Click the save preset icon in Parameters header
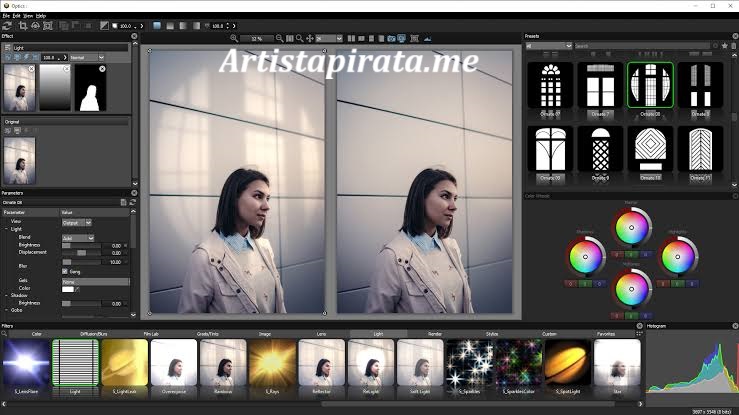Screen dimensions: 739x415 coord(123,202)
